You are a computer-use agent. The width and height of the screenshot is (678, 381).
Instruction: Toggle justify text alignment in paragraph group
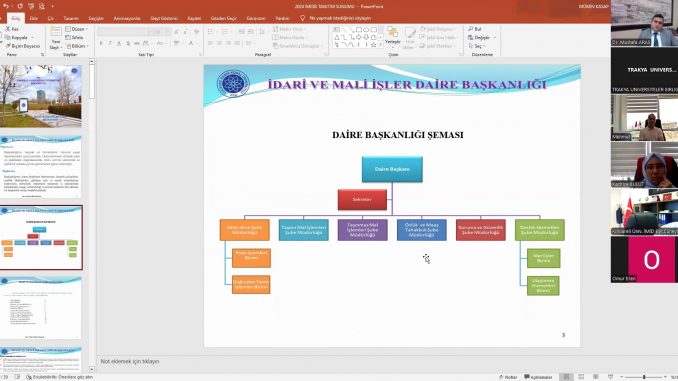237,43
